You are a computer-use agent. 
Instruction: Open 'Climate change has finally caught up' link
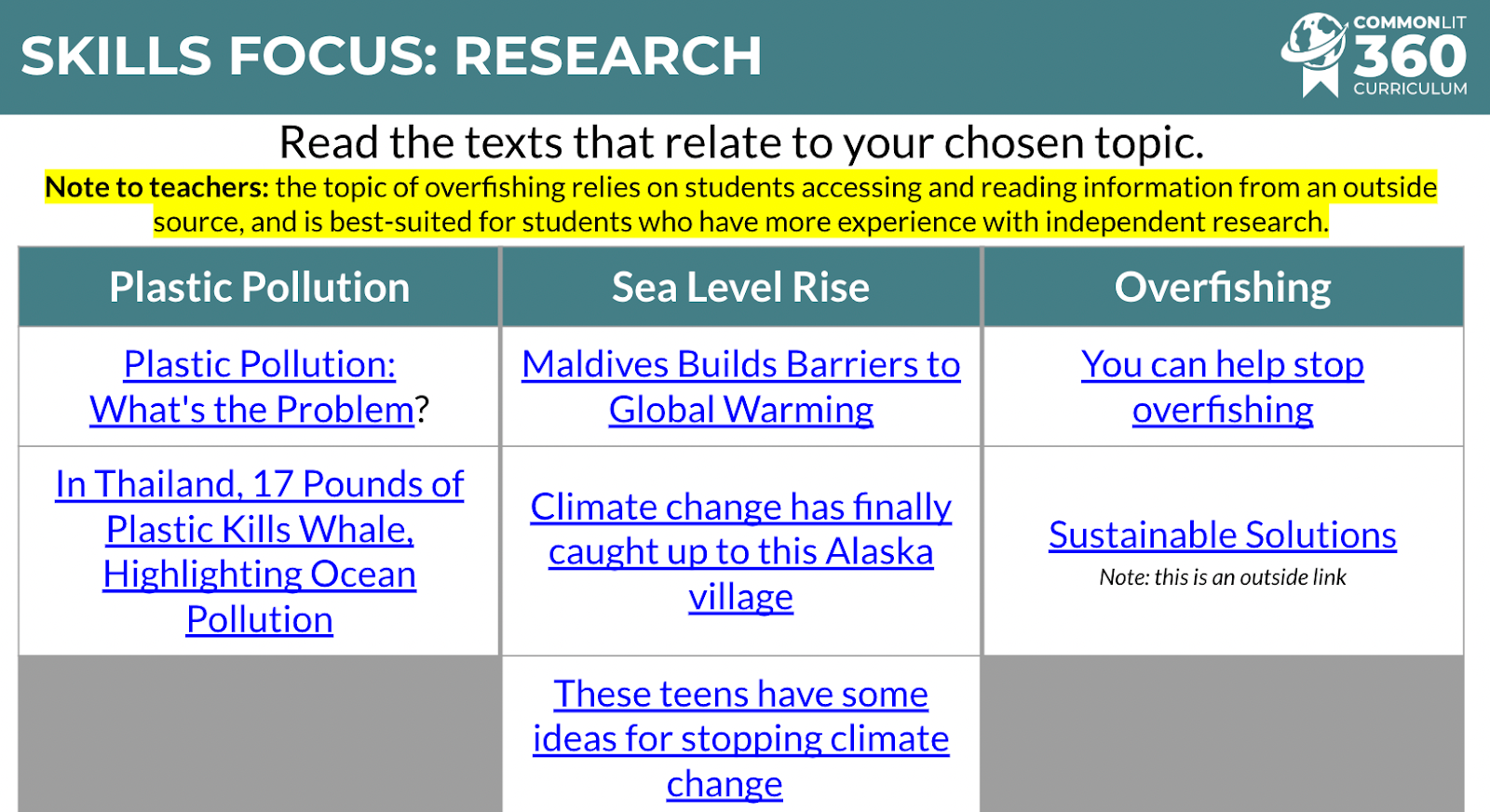741,551
